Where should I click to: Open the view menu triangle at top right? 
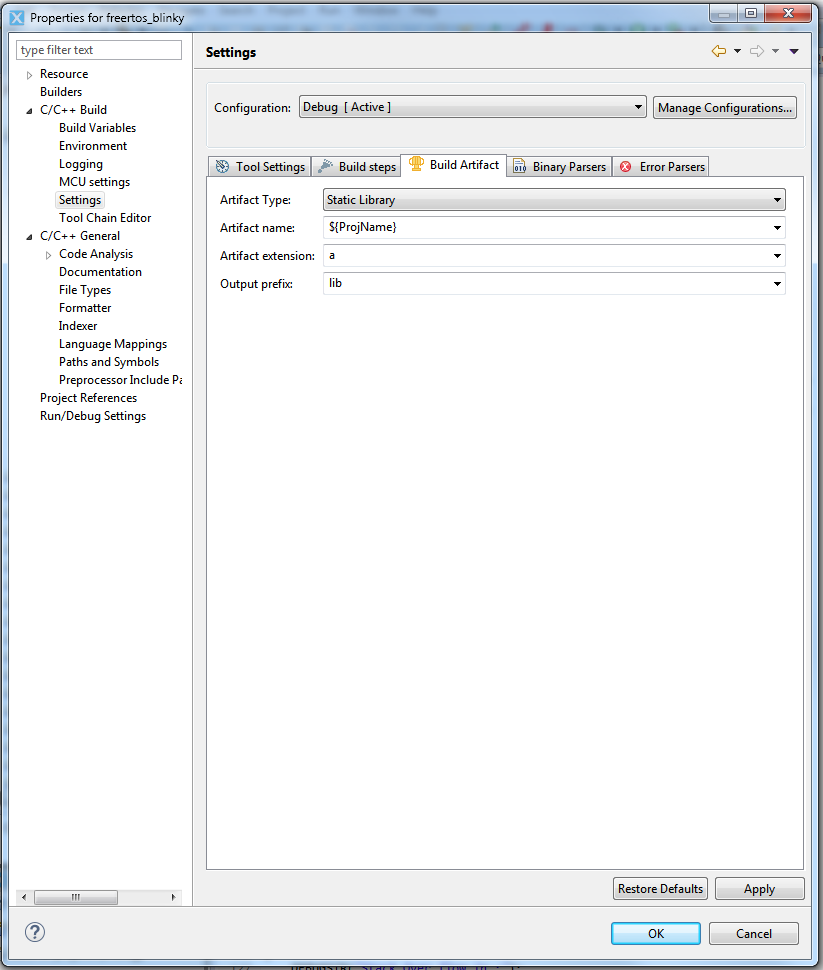coord(793,51)
